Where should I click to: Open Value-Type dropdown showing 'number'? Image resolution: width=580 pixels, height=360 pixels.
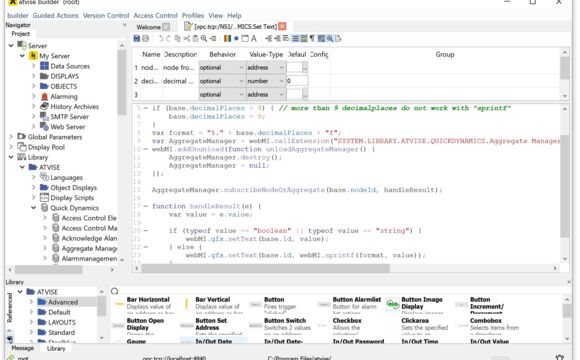(266, 81)
